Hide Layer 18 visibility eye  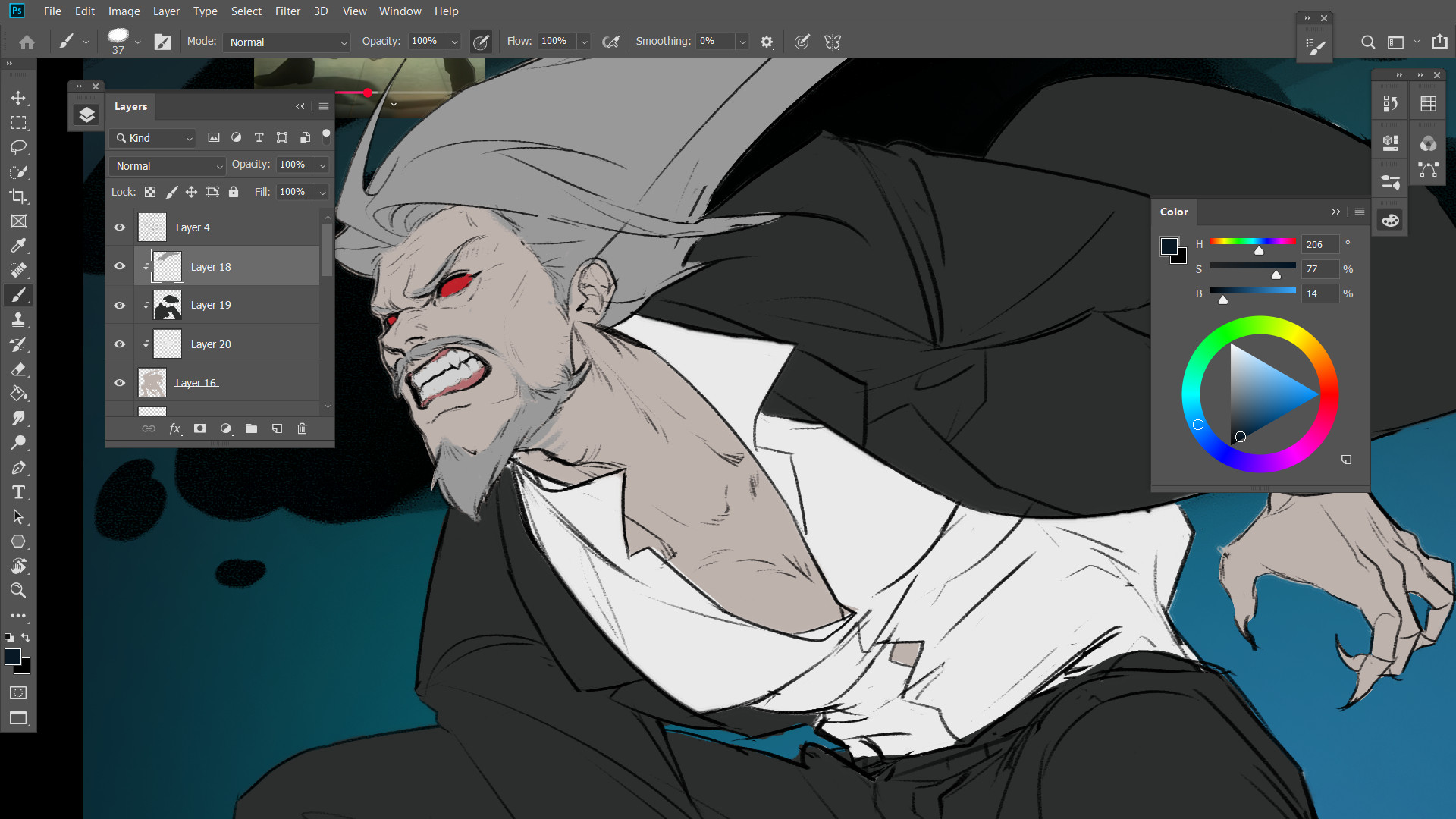[x=120, y=266]
